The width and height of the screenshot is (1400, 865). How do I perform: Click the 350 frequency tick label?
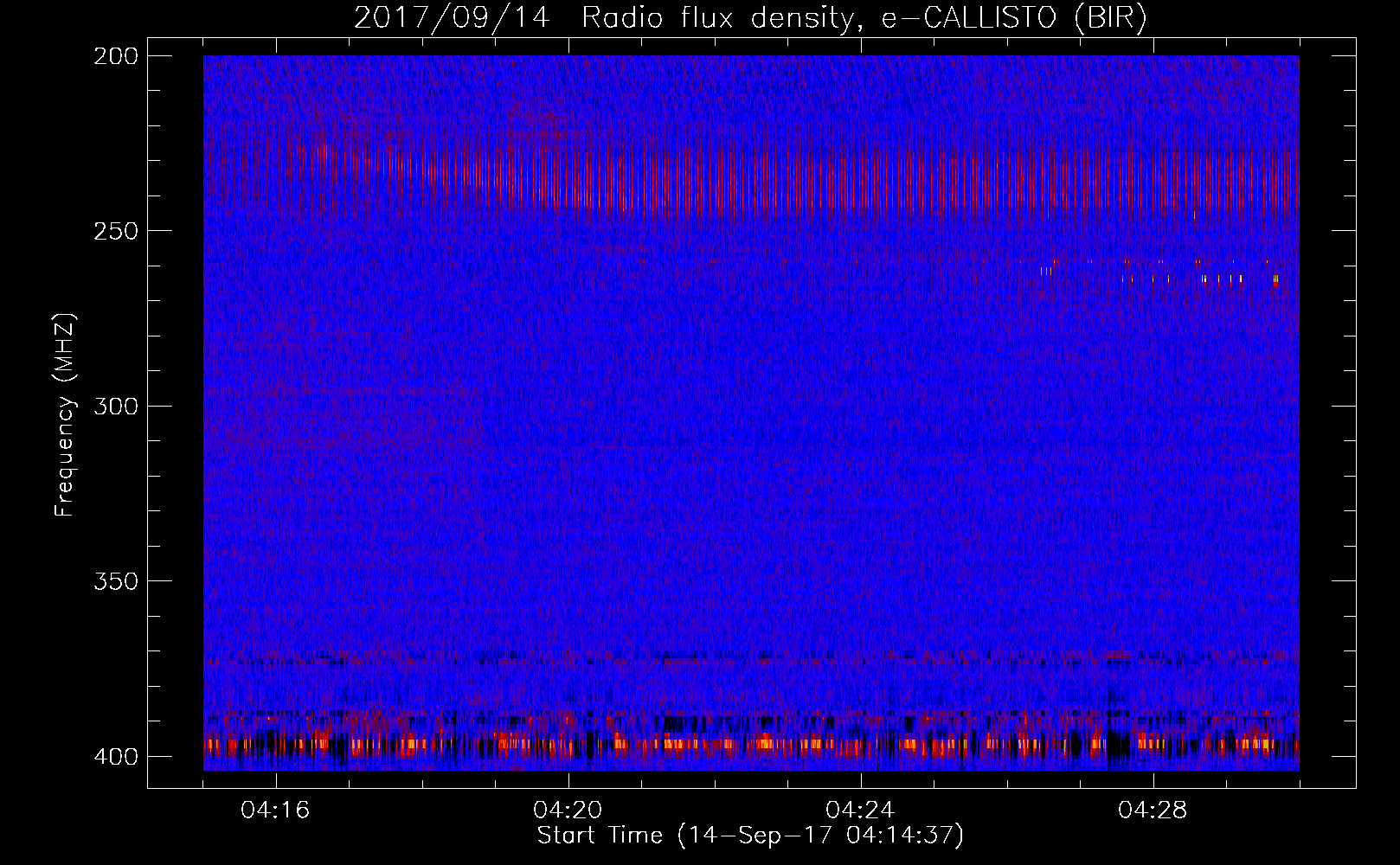(116, 581)
